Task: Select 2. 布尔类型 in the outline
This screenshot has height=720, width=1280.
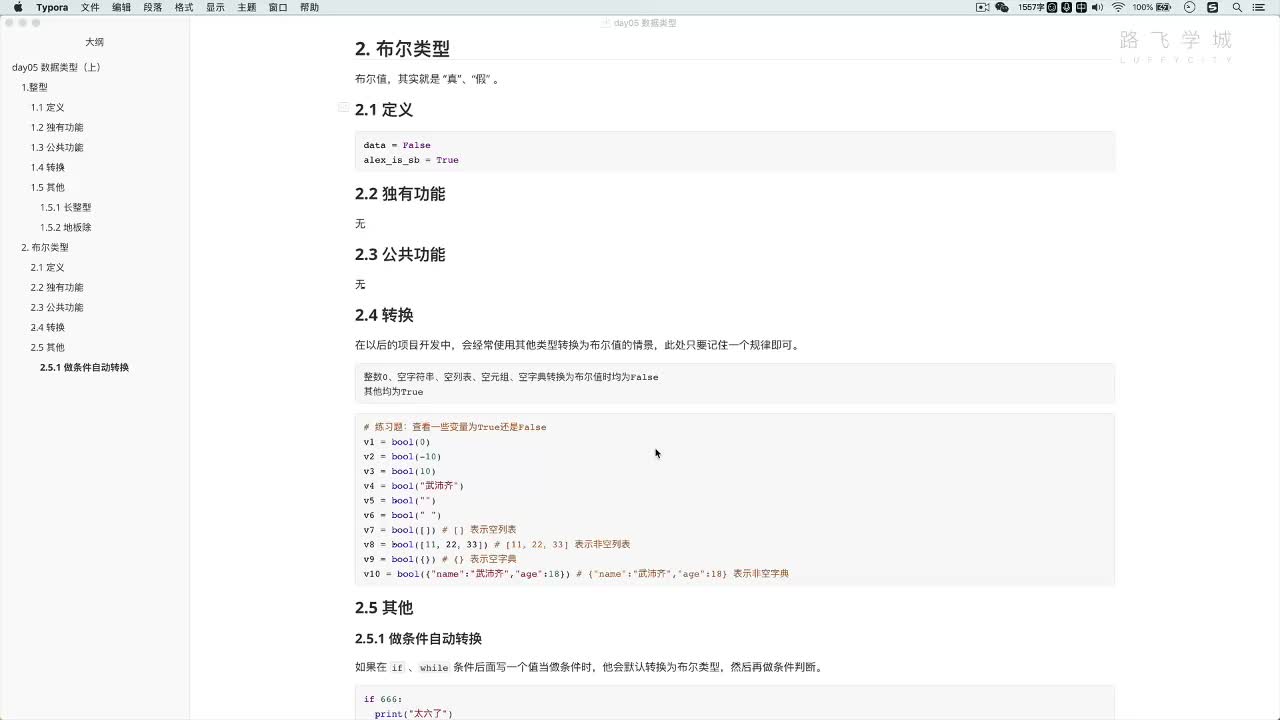Action: coord(45,247)
